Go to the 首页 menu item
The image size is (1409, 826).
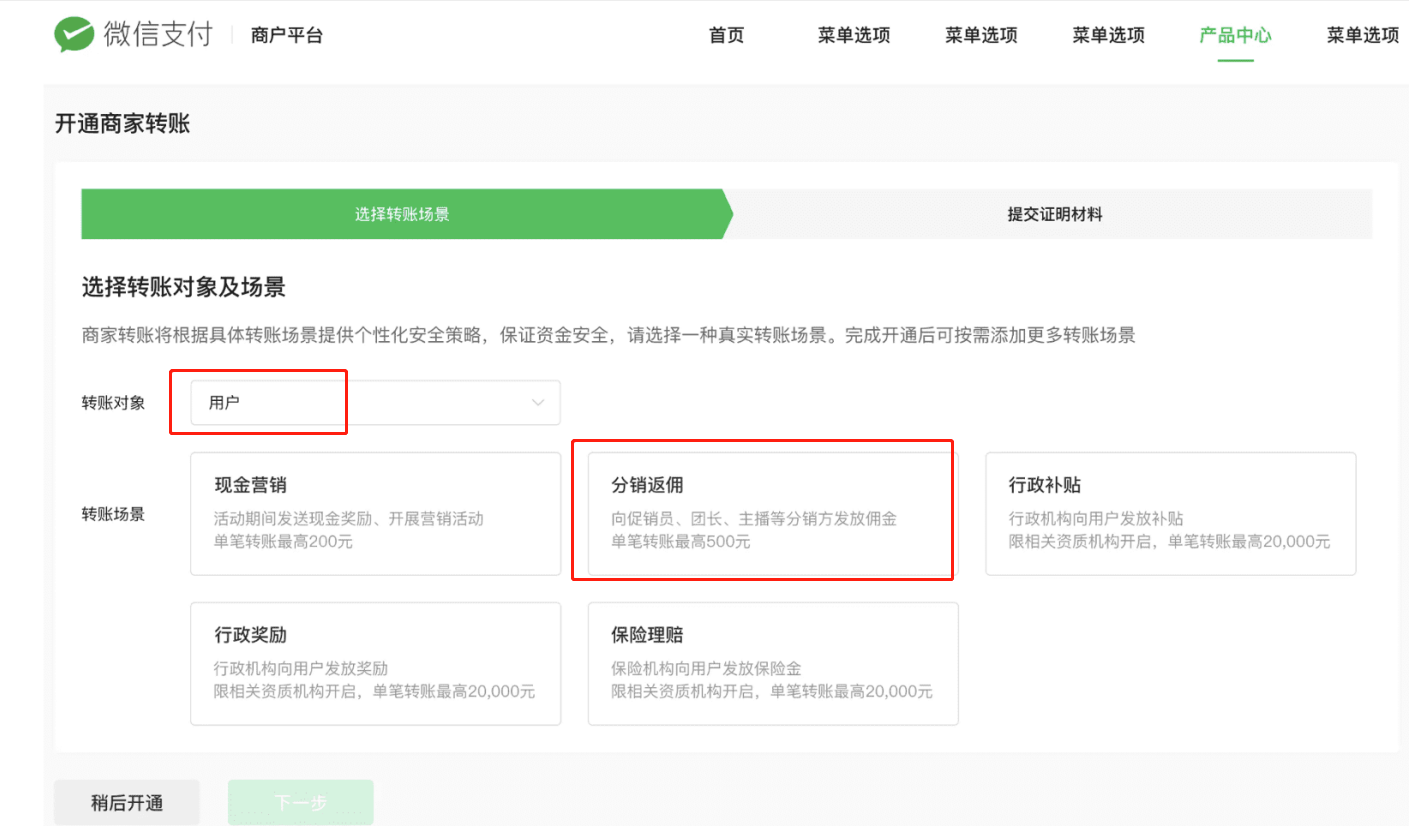coord(726,36)
